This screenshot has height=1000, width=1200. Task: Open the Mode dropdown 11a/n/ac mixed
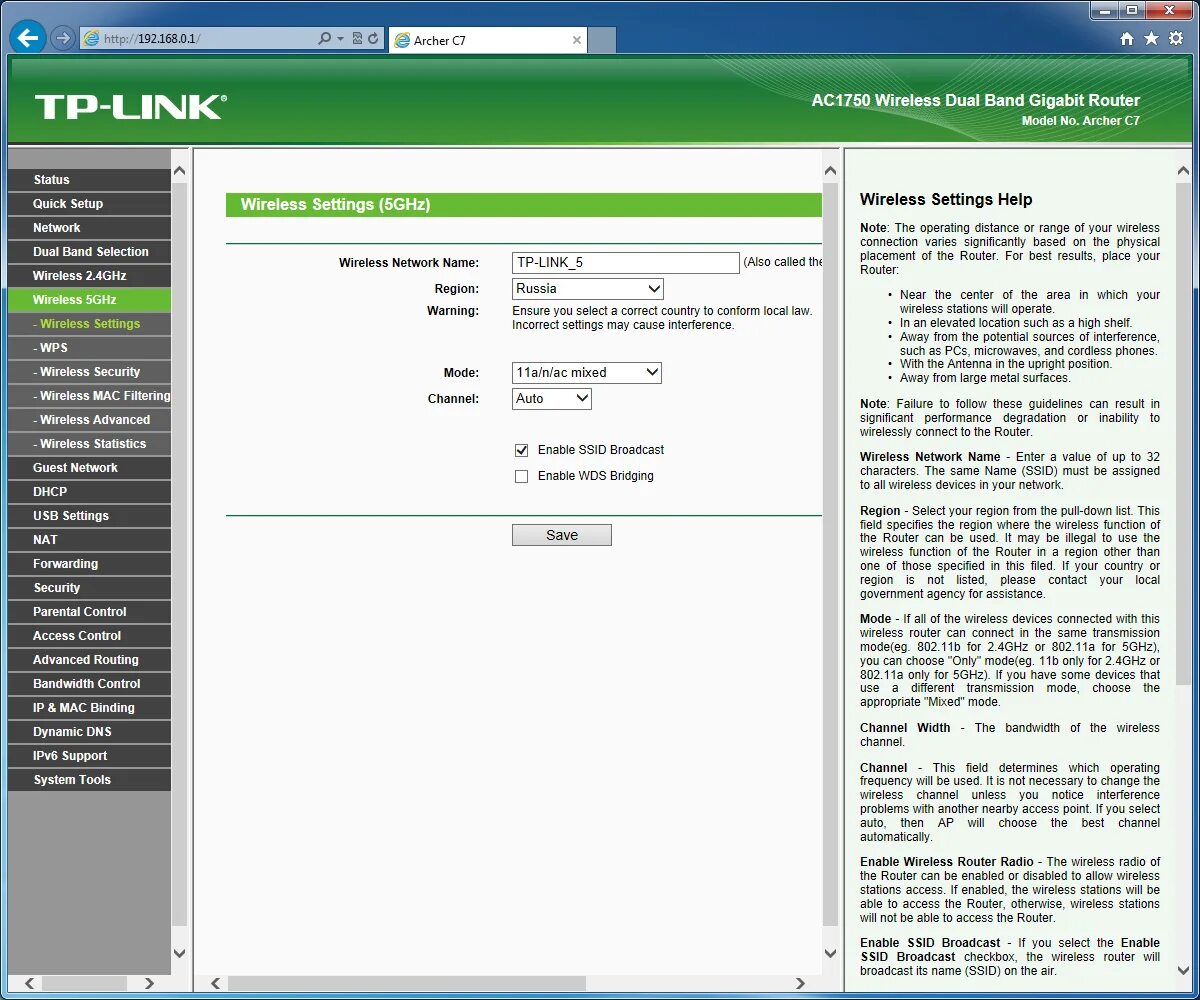coord(587,373)
